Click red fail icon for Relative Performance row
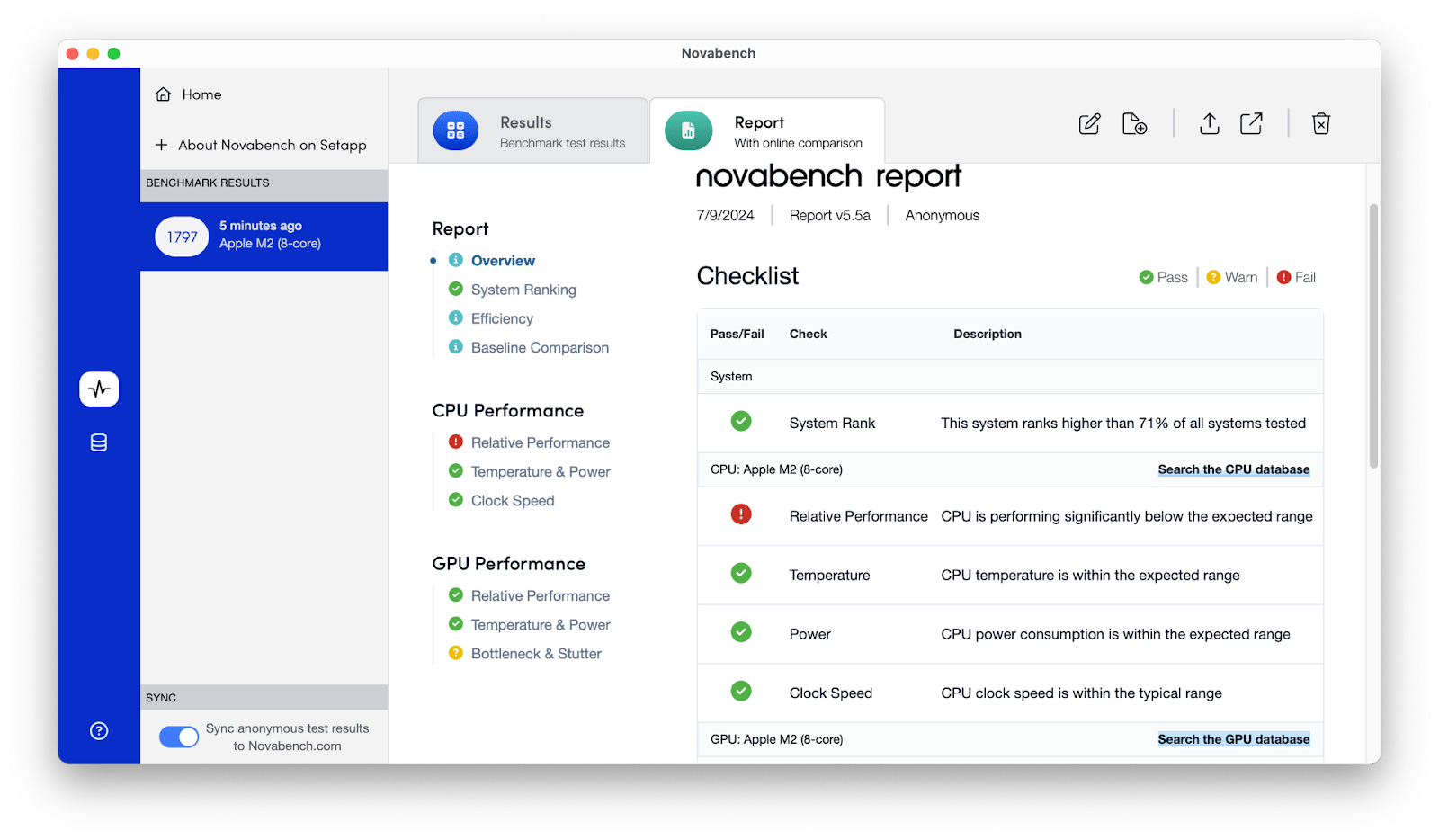The width and height of the screenshot is (1439, 840). (741, 514)
